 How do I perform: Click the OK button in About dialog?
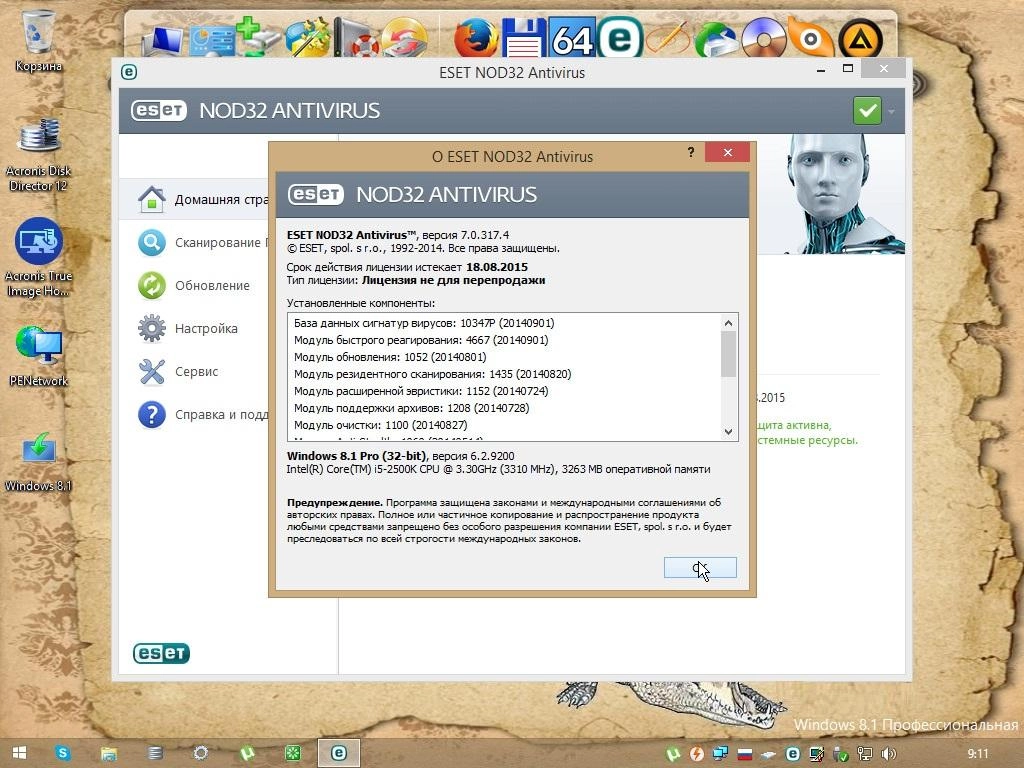click(700, 568)
